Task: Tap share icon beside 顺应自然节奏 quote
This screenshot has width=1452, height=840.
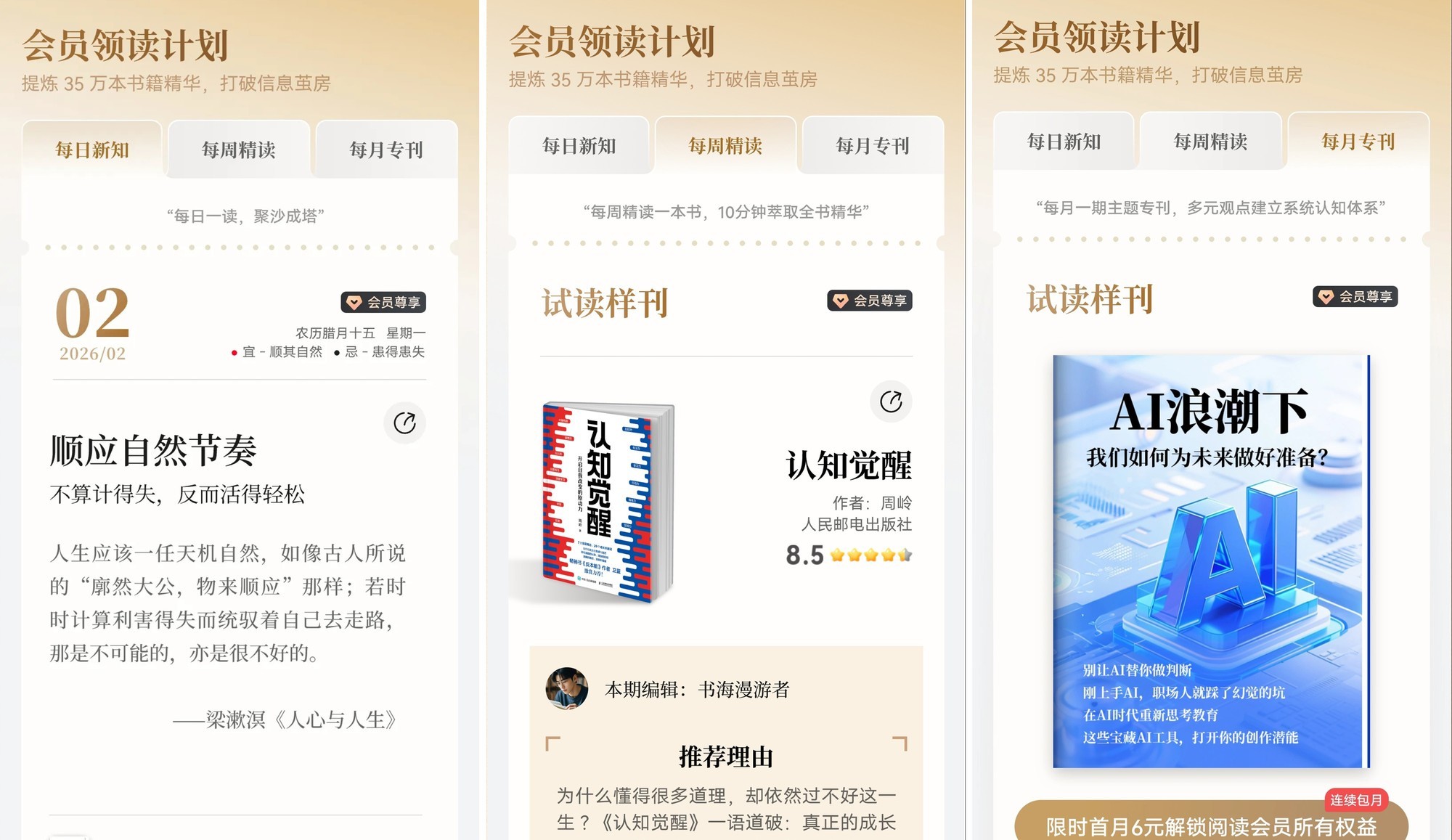Action: 404,423
